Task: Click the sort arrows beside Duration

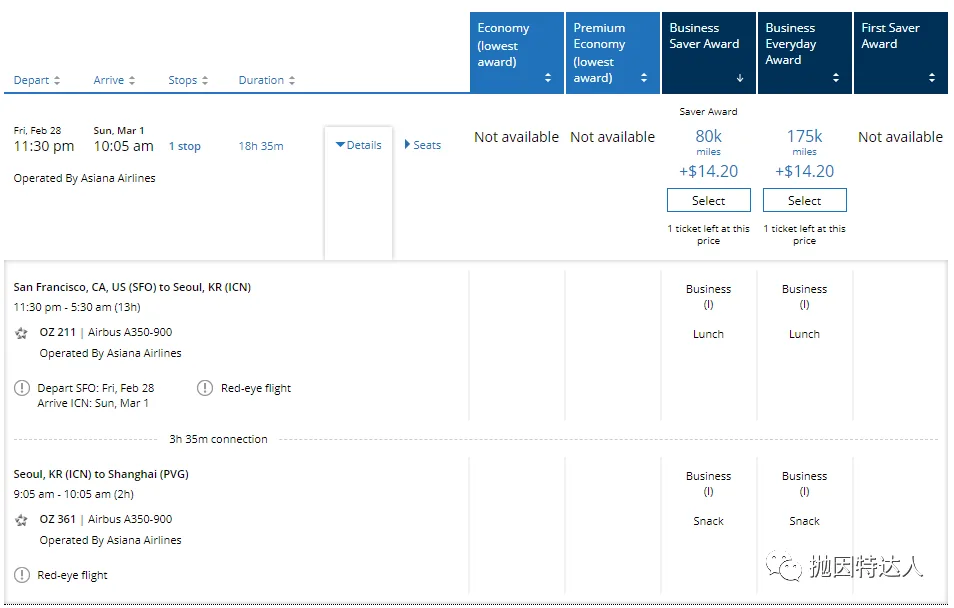Action: click(x=292, y=80)
